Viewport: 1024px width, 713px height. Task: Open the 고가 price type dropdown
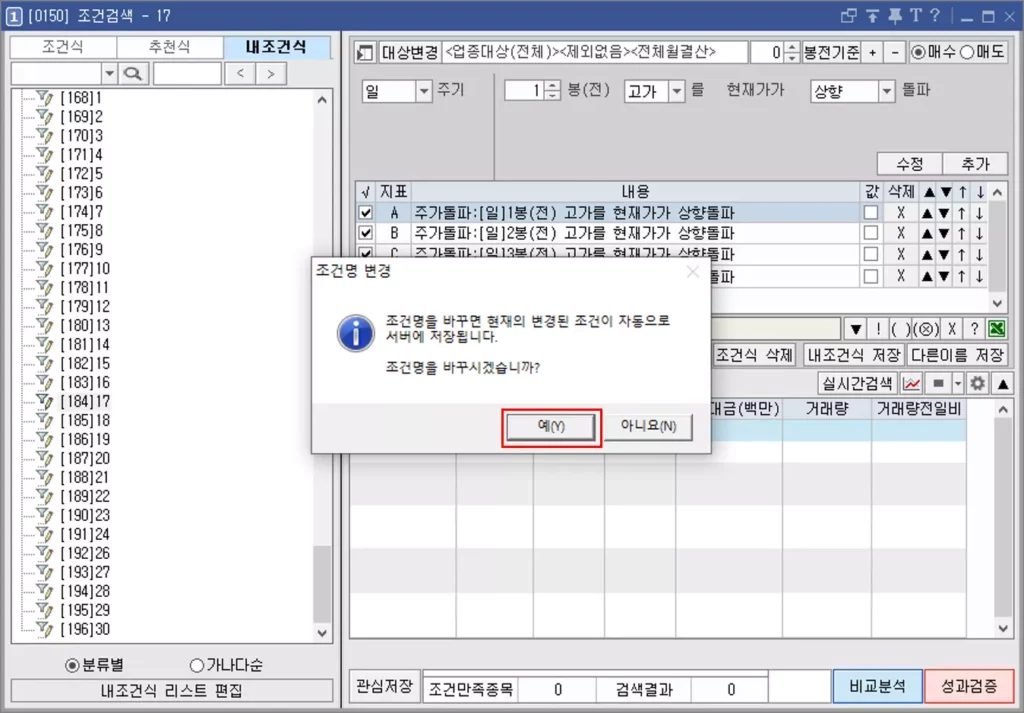tap(677, 91)
